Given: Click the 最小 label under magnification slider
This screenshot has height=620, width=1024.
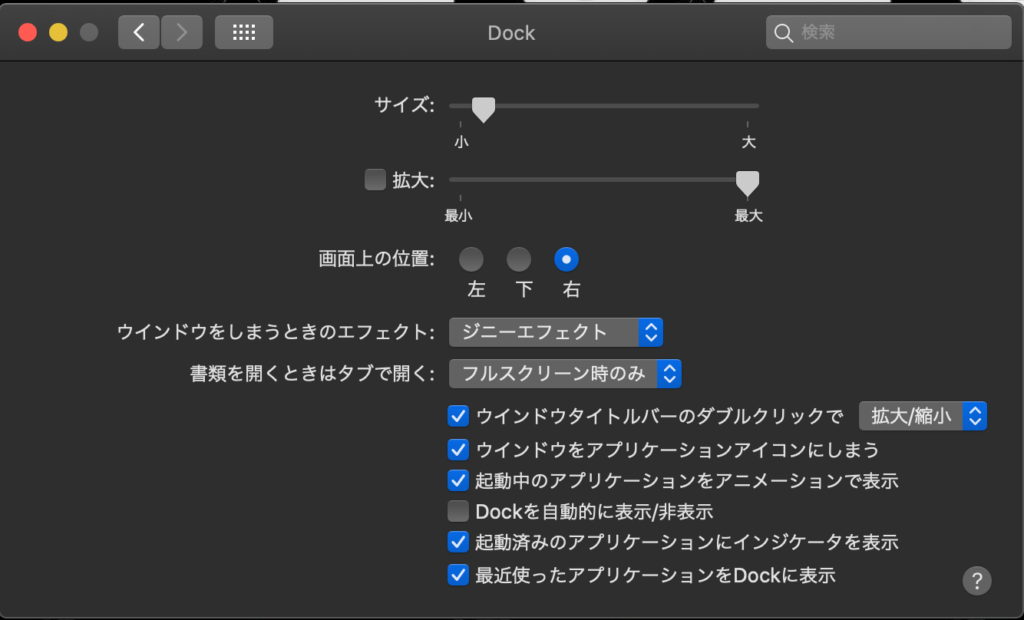Looking at the screenshot, I should tap(458, 216).
